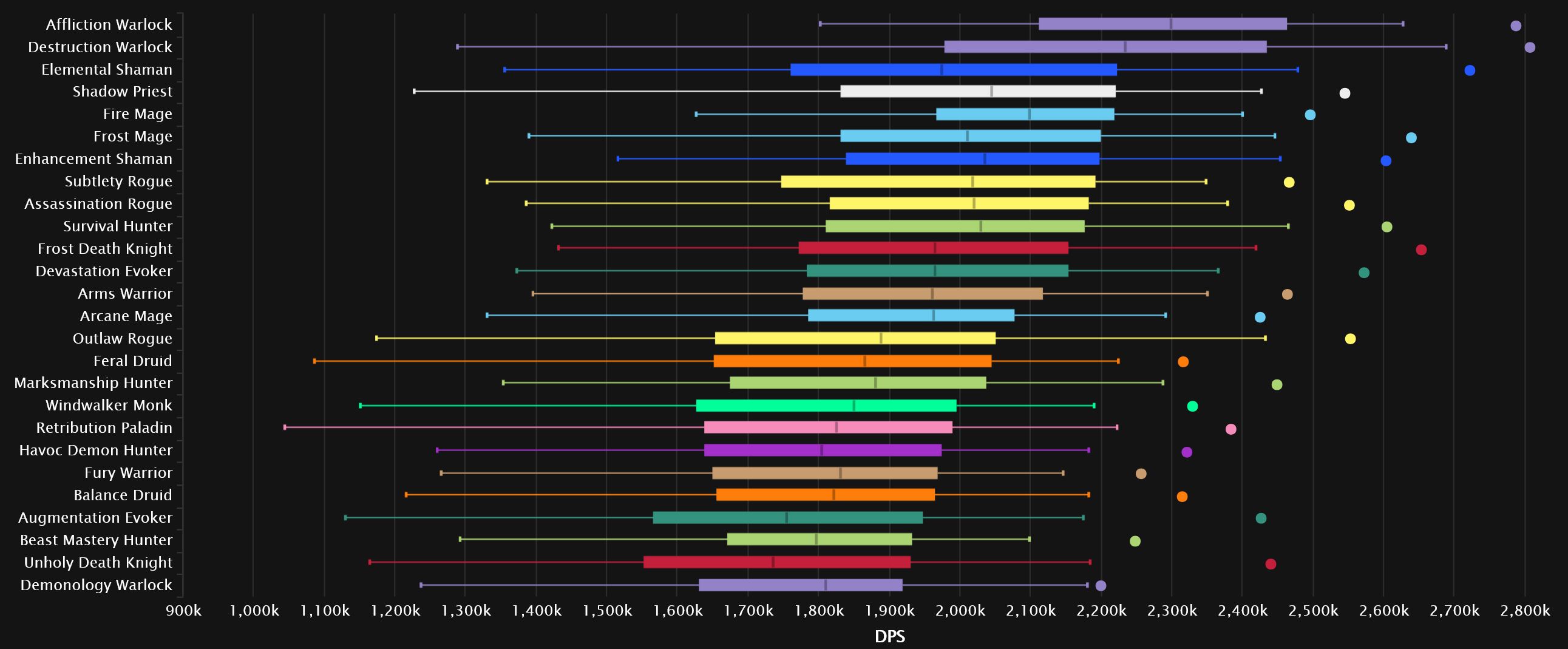Image resolution: width=1568 pixels, height=649 pixels.
Task: Click the Subtlety Rogue yellow outlier dot
Action: (x=1289, y=183)
